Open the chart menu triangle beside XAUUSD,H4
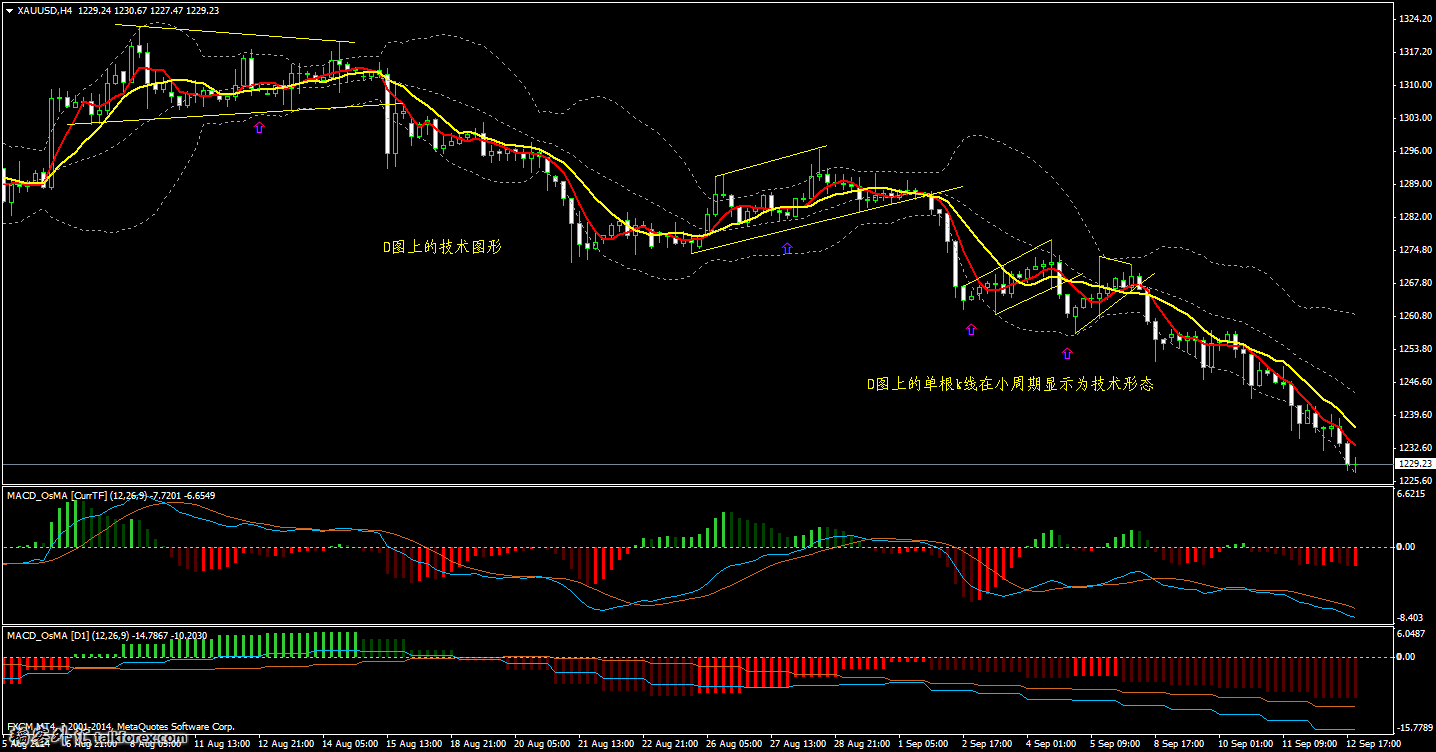 click(x=9, y=10)
